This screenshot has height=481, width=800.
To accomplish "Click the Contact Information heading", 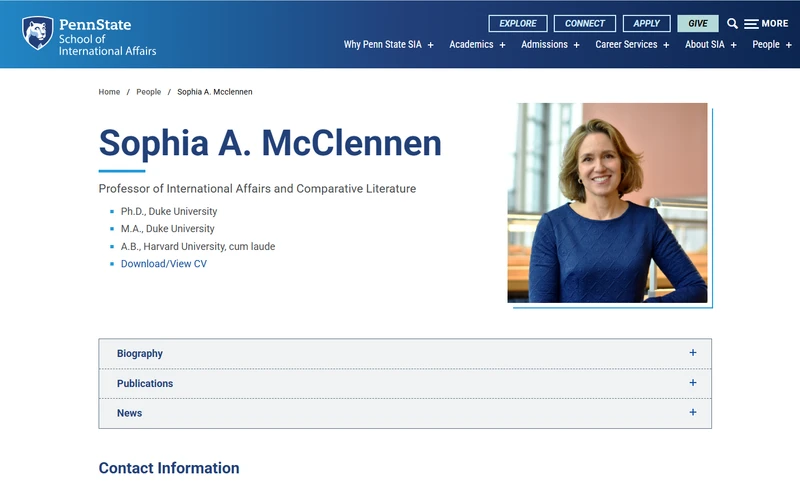I will (x=169, y=468).
